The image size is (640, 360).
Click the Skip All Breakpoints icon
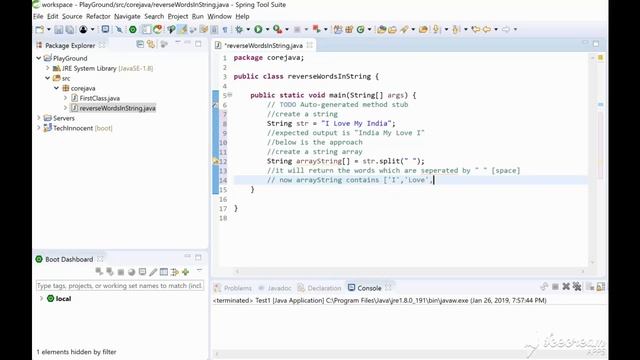(119, 29)
